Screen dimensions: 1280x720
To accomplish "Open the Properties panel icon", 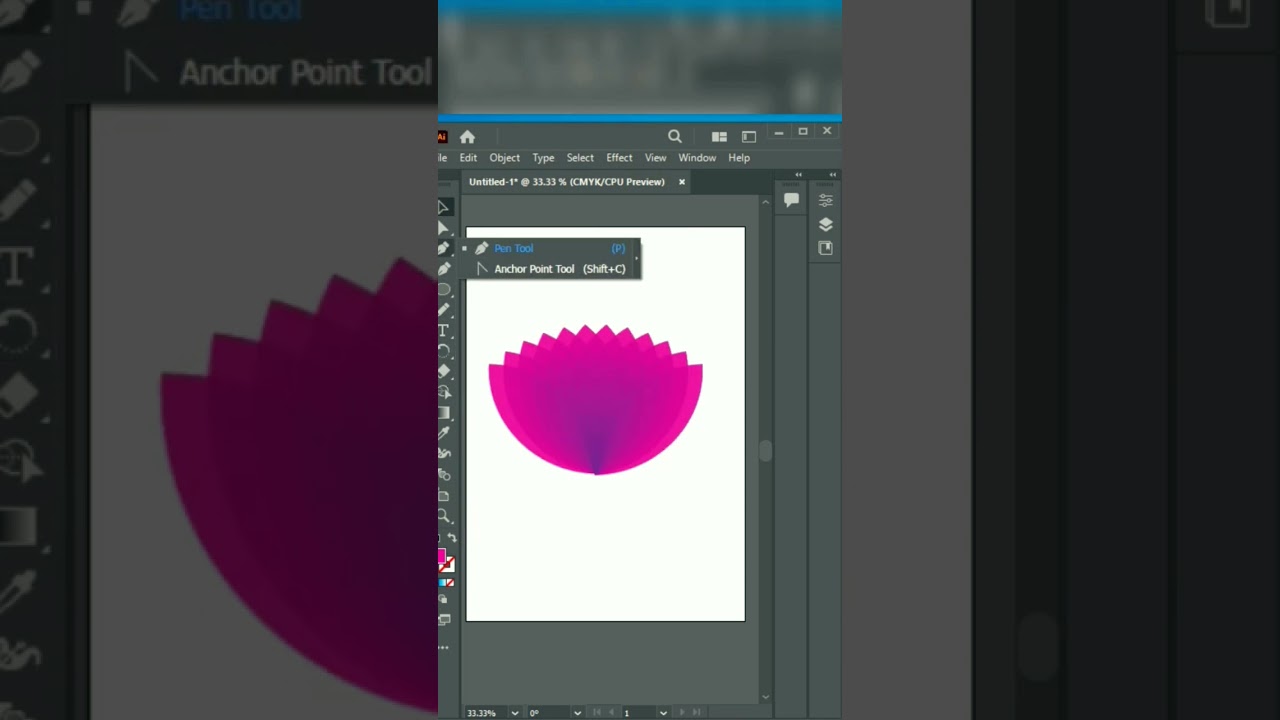I will coord(826,200).
